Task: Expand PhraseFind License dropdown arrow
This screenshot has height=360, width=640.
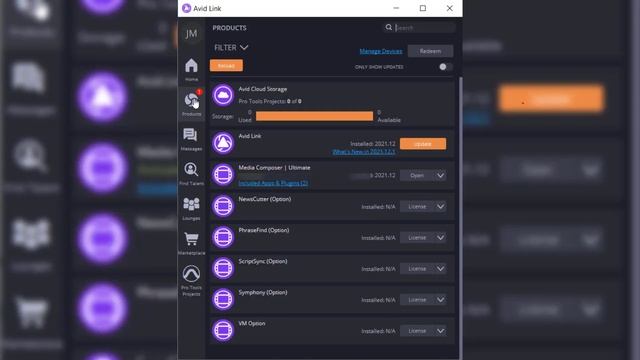Action: click(x=440, y=238)
